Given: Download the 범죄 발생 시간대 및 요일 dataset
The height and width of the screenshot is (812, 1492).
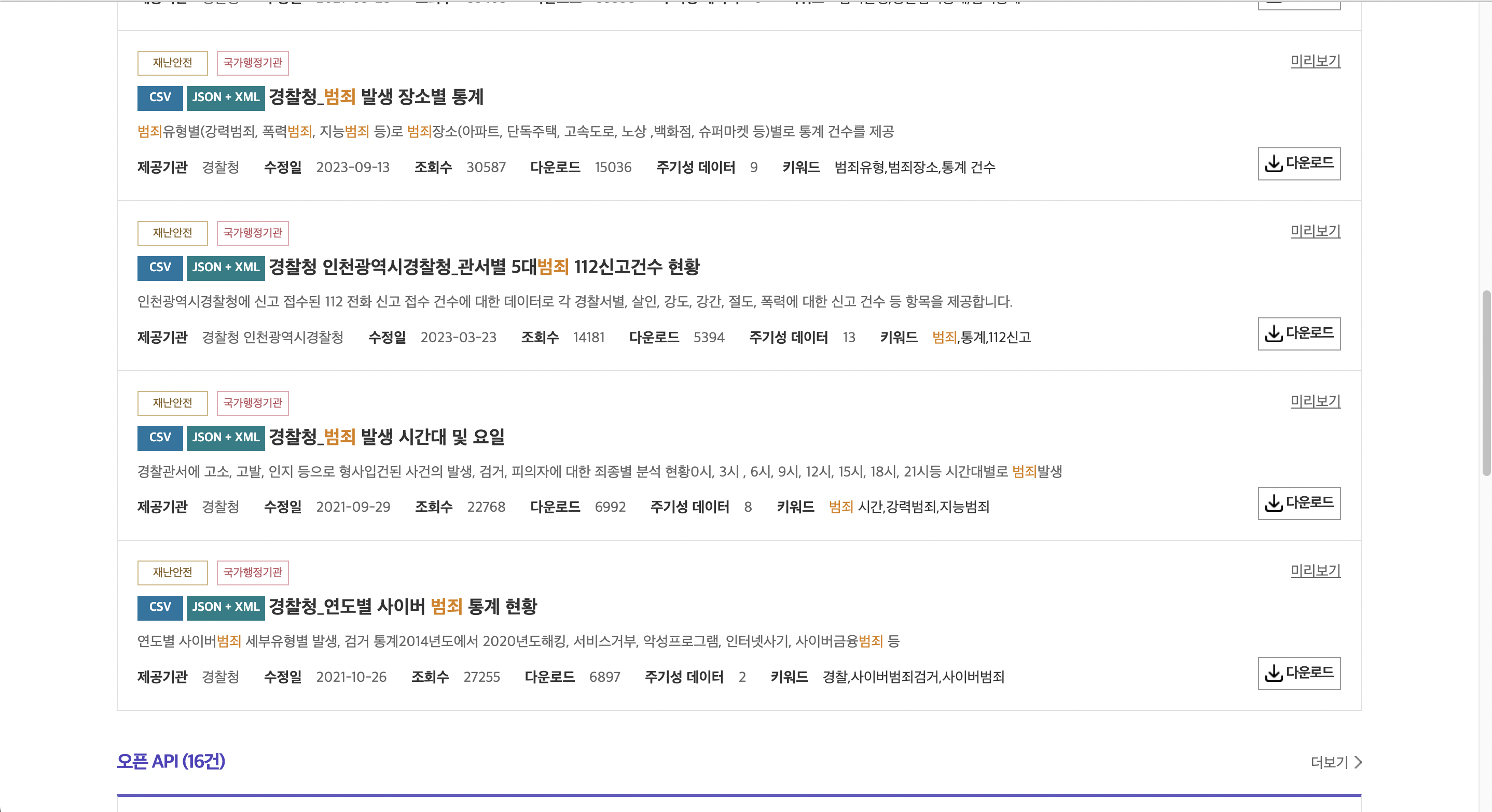Looking at the screenshot, I should pyautogui.click(x=1298, y=503).
